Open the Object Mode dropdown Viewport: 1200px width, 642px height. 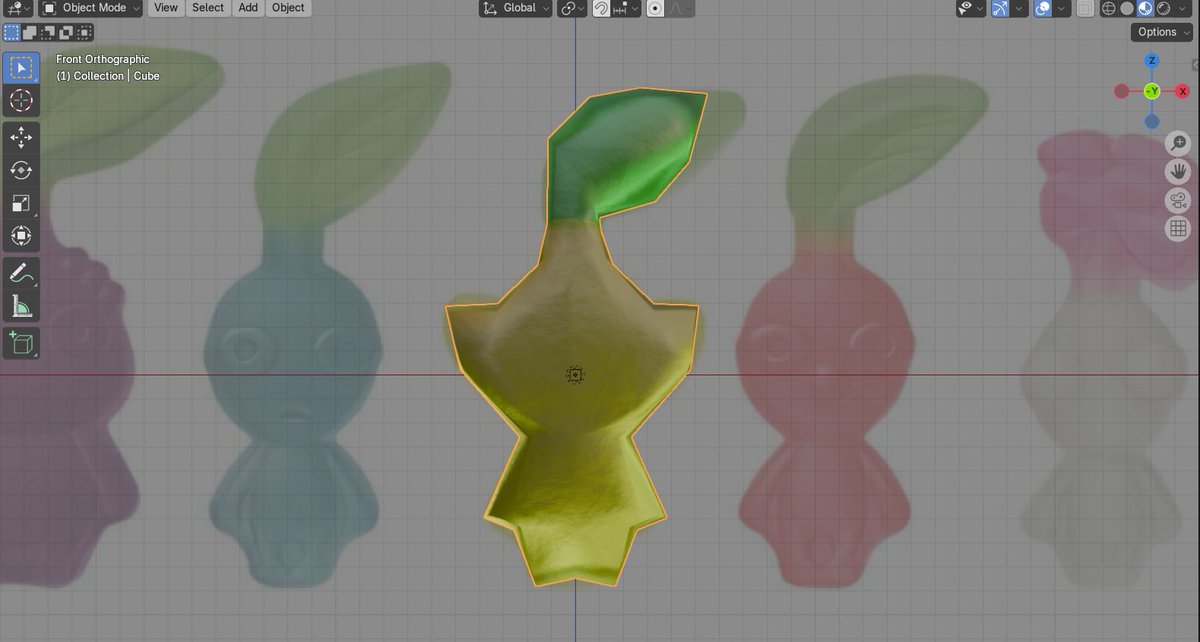click(x=92, y=8)
